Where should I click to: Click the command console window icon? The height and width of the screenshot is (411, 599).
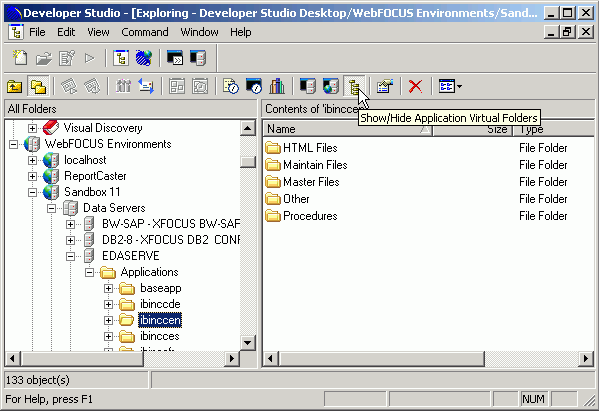pyautogui.click(x=175, y=58)
